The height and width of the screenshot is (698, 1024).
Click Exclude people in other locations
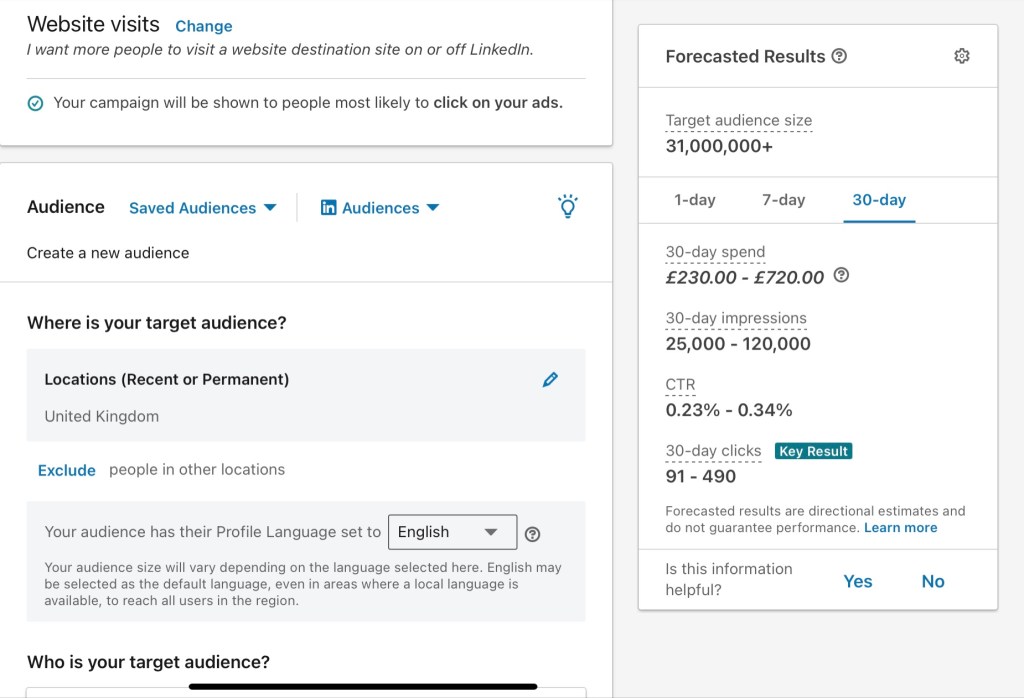coord(67,470)
